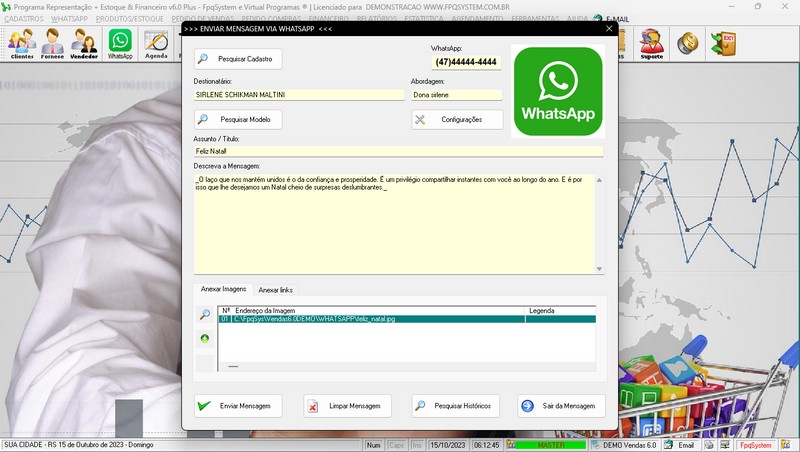This screenshot has height=452, width=800.
Task: Click the Pesquisar Modelo button
Action: click(x=238, y=119)
